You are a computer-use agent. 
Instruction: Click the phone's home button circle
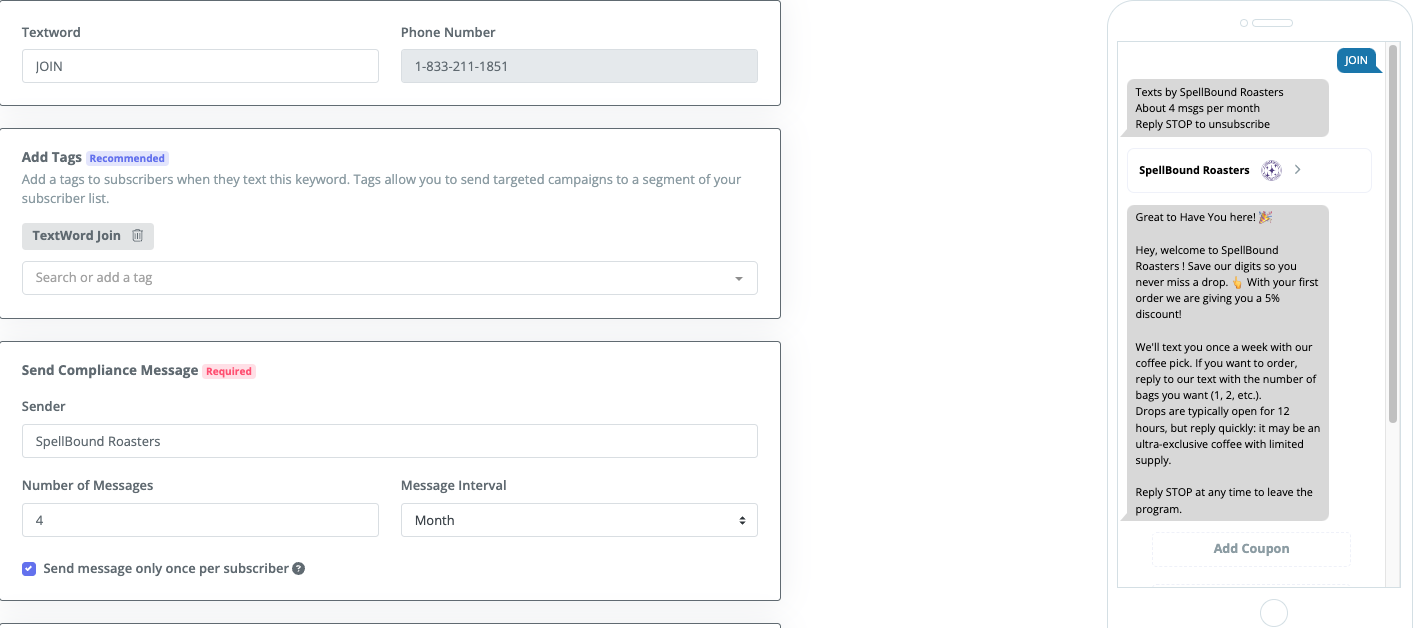coord(1273,611)
